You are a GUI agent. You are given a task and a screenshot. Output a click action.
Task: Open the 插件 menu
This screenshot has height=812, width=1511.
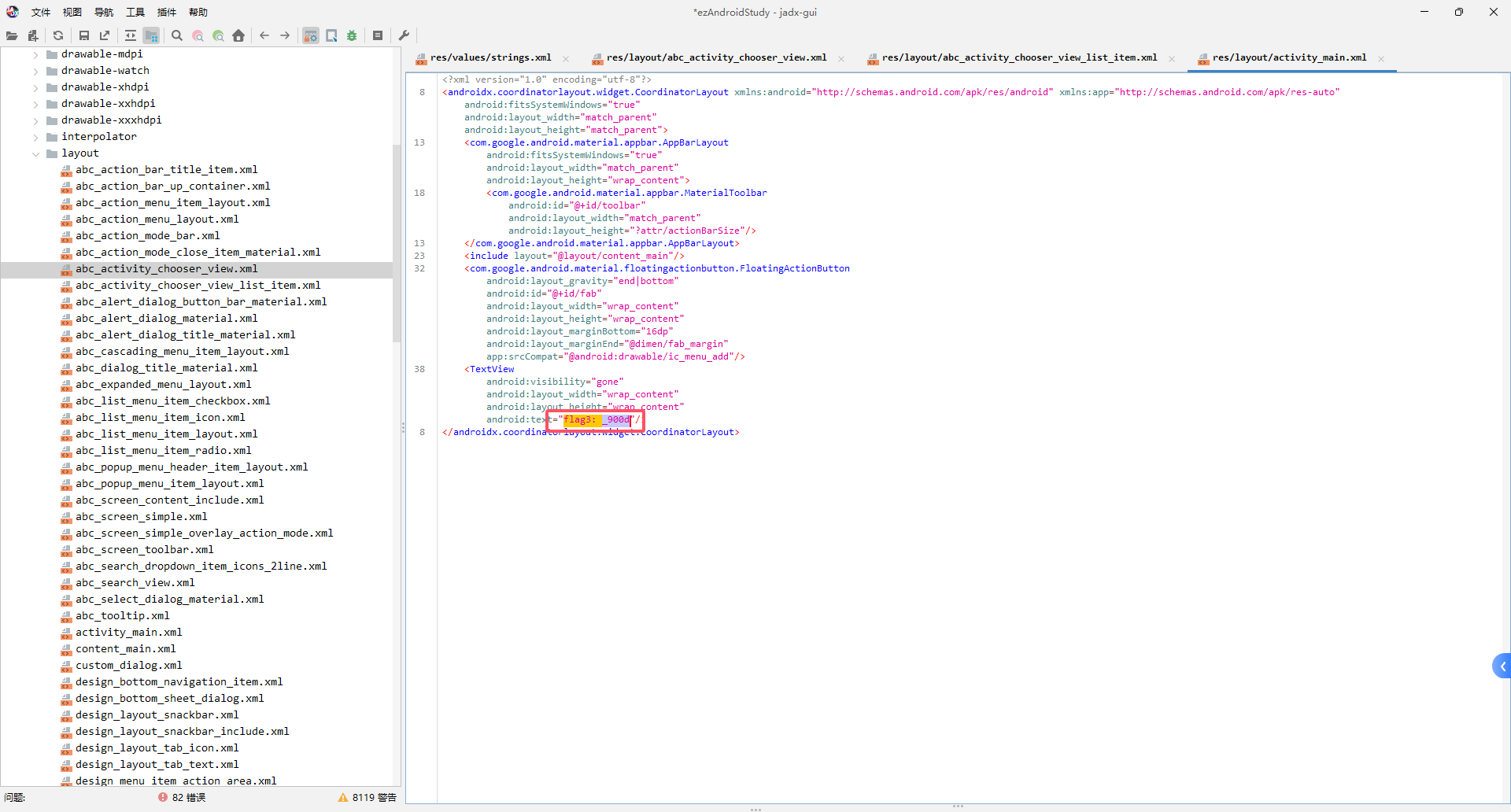click(167, 12)
